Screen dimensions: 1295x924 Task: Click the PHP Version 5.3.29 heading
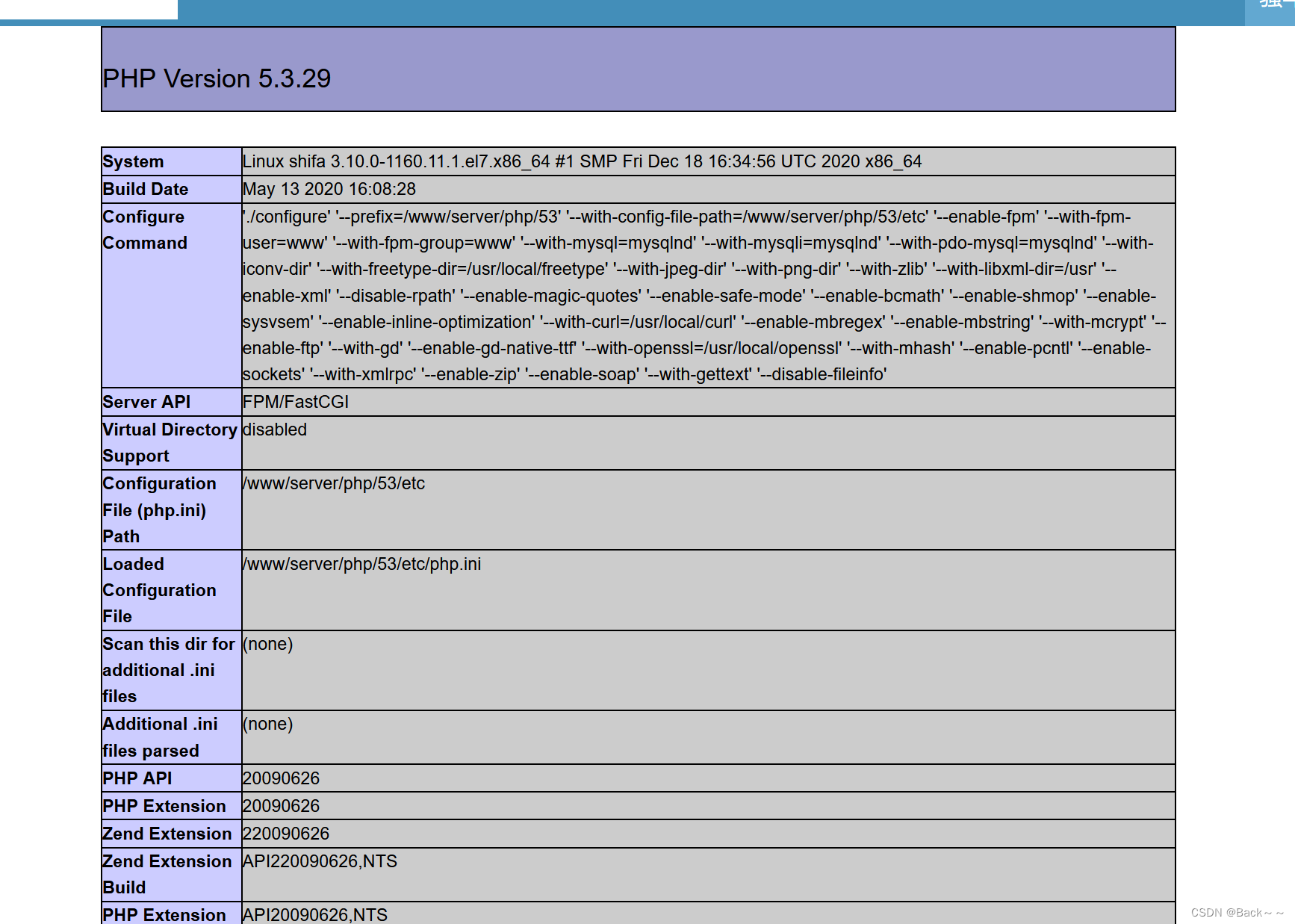tap(217, 78)
